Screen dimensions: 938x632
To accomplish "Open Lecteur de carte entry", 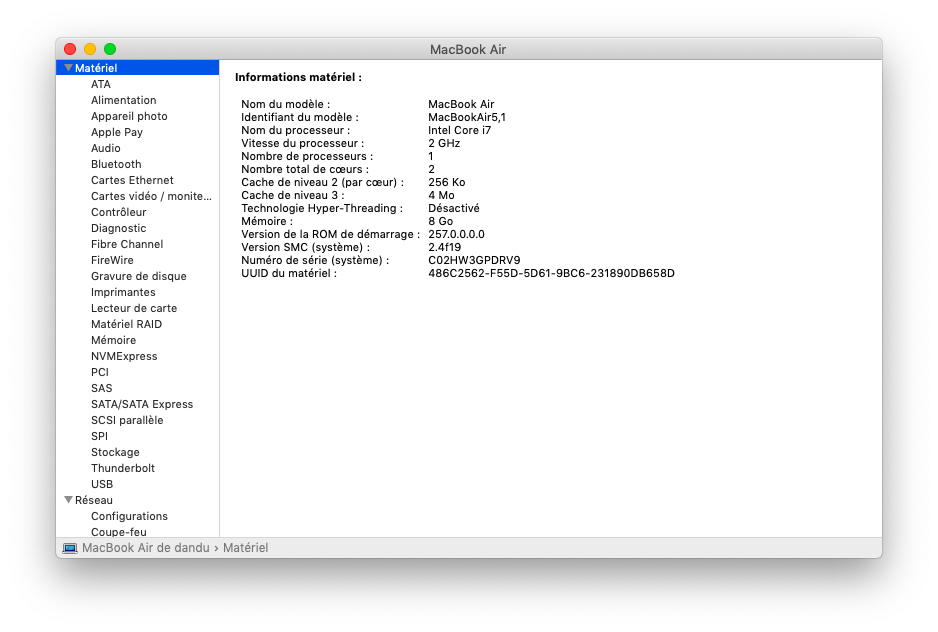I will pyautogui.click(x=134, y=308).
